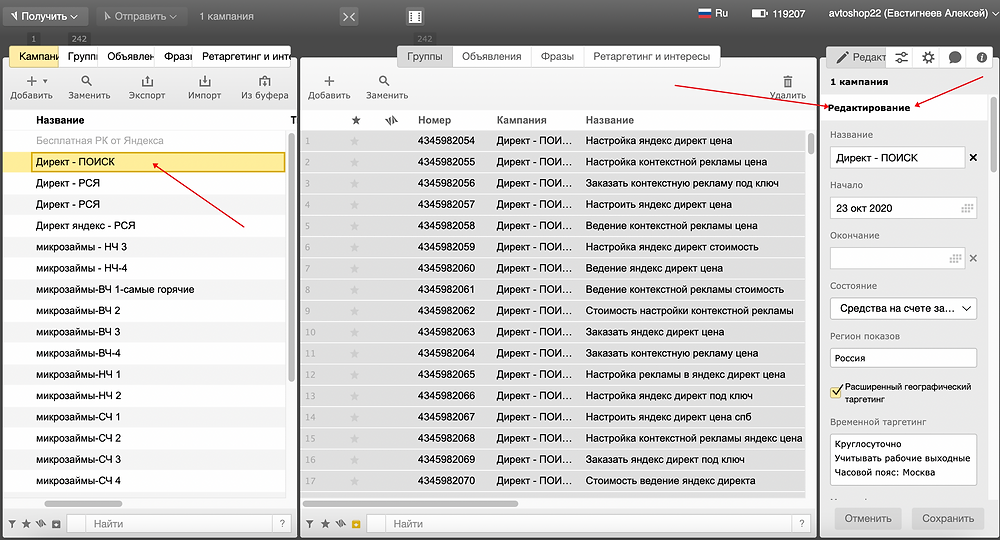Click the yellow archive icon under groups list
The height and width of the screenshot is (540, 1000).
(356, 524)
